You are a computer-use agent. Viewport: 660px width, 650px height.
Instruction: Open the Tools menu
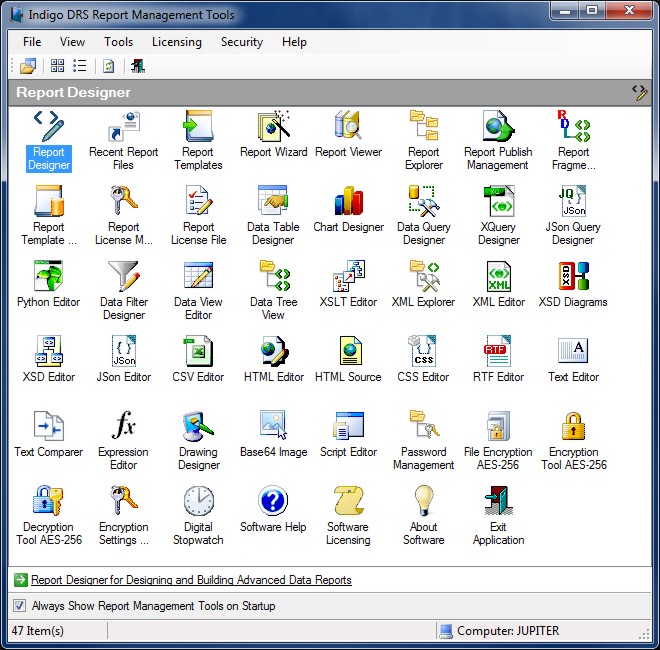[118, 42]
